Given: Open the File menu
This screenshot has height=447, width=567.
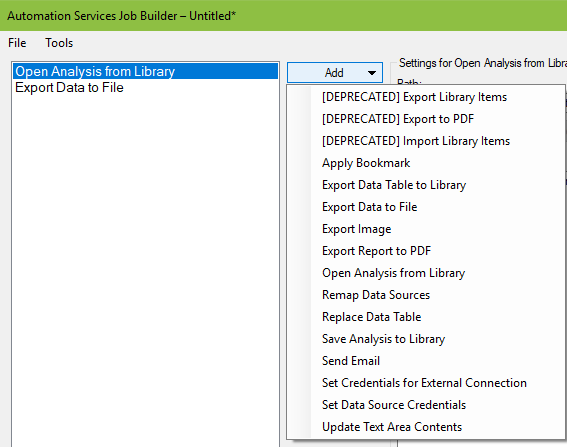Looking at the screenshot, I should tap(17, 43).
